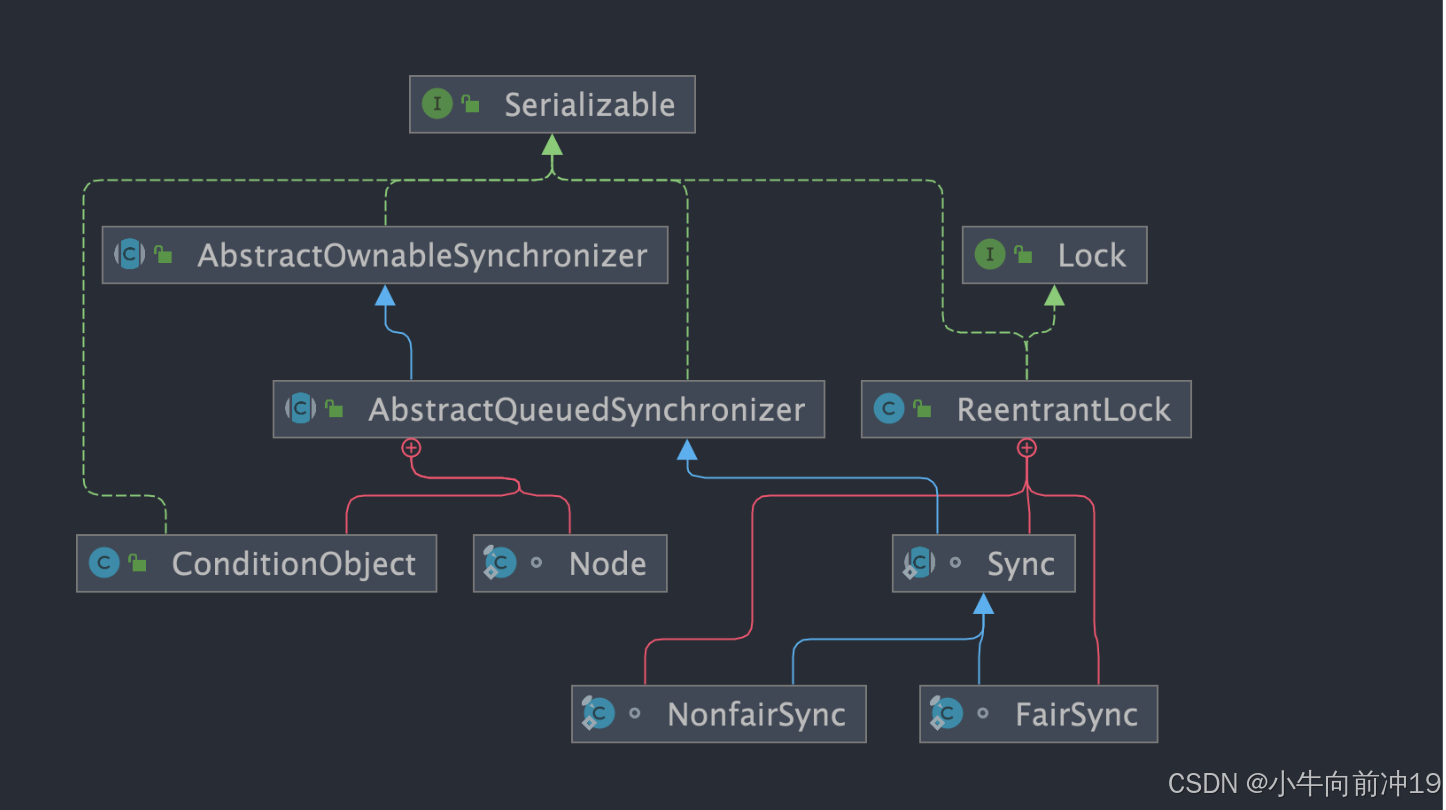This screenshot has height=810, width=1446.
Task: Click the green interface icon on Serializable
Action: pos(437,104)
